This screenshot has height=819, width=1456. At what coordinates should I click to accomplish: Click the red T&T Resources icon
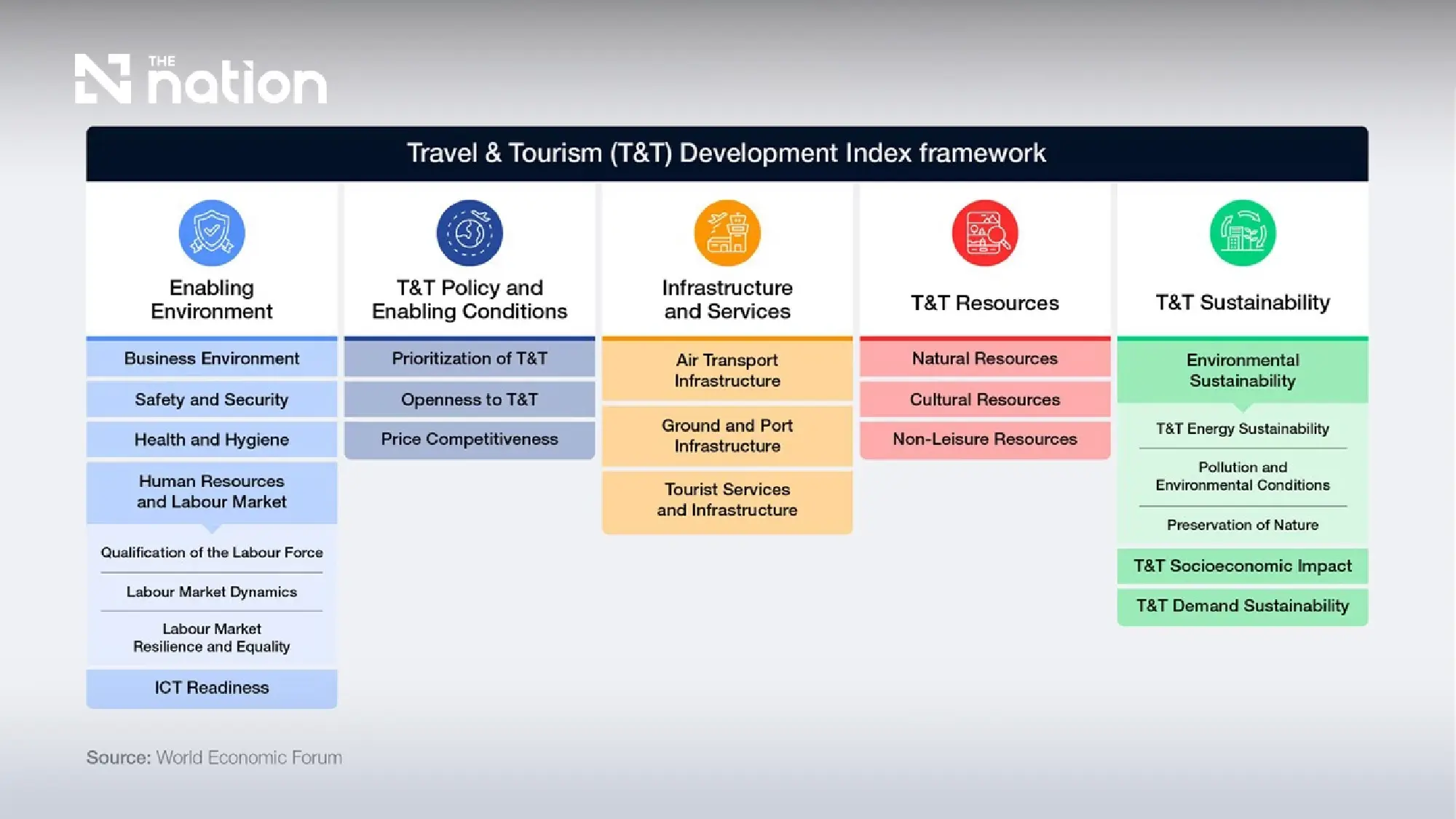(x=985, y=233)
